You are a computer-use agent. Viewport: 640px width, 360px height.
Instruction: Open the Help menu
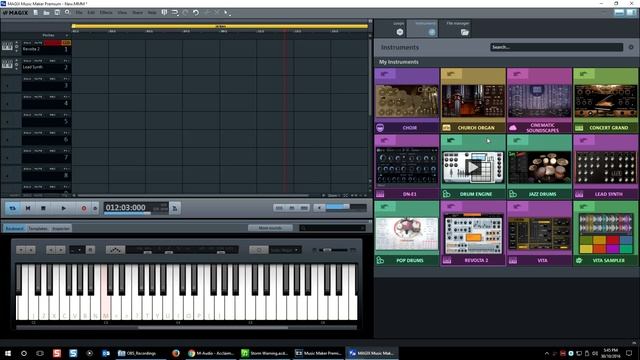pyautogui.click(x=152, y=13)
